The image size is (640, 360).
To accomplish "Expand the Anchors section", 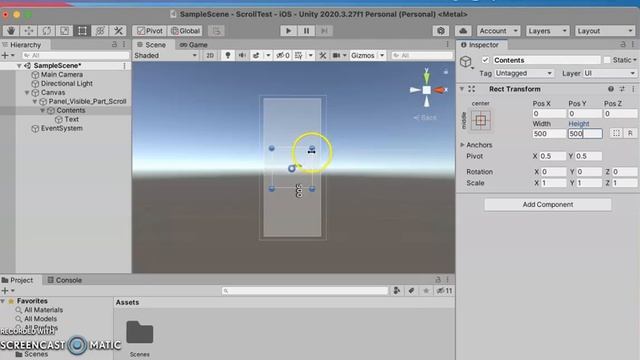I will [462, 145].
